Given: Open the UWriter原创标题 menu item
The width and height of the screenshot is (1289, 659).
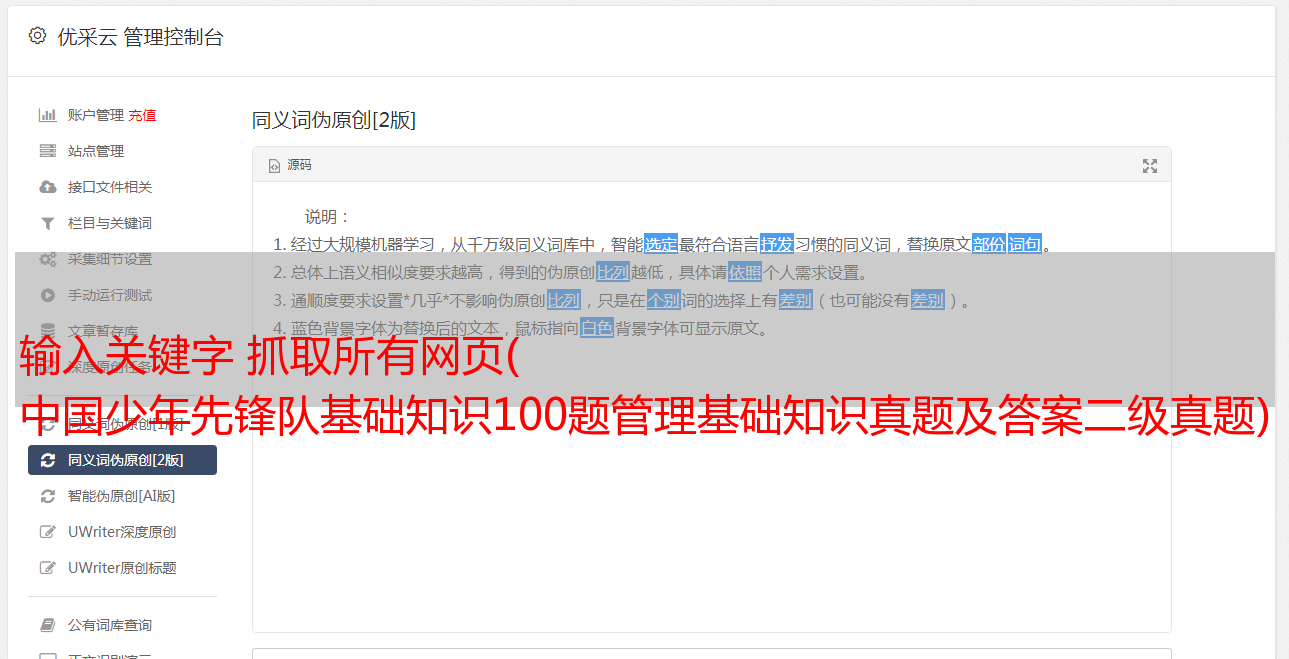Looking at the screenshot, I should tap(122, 568).
